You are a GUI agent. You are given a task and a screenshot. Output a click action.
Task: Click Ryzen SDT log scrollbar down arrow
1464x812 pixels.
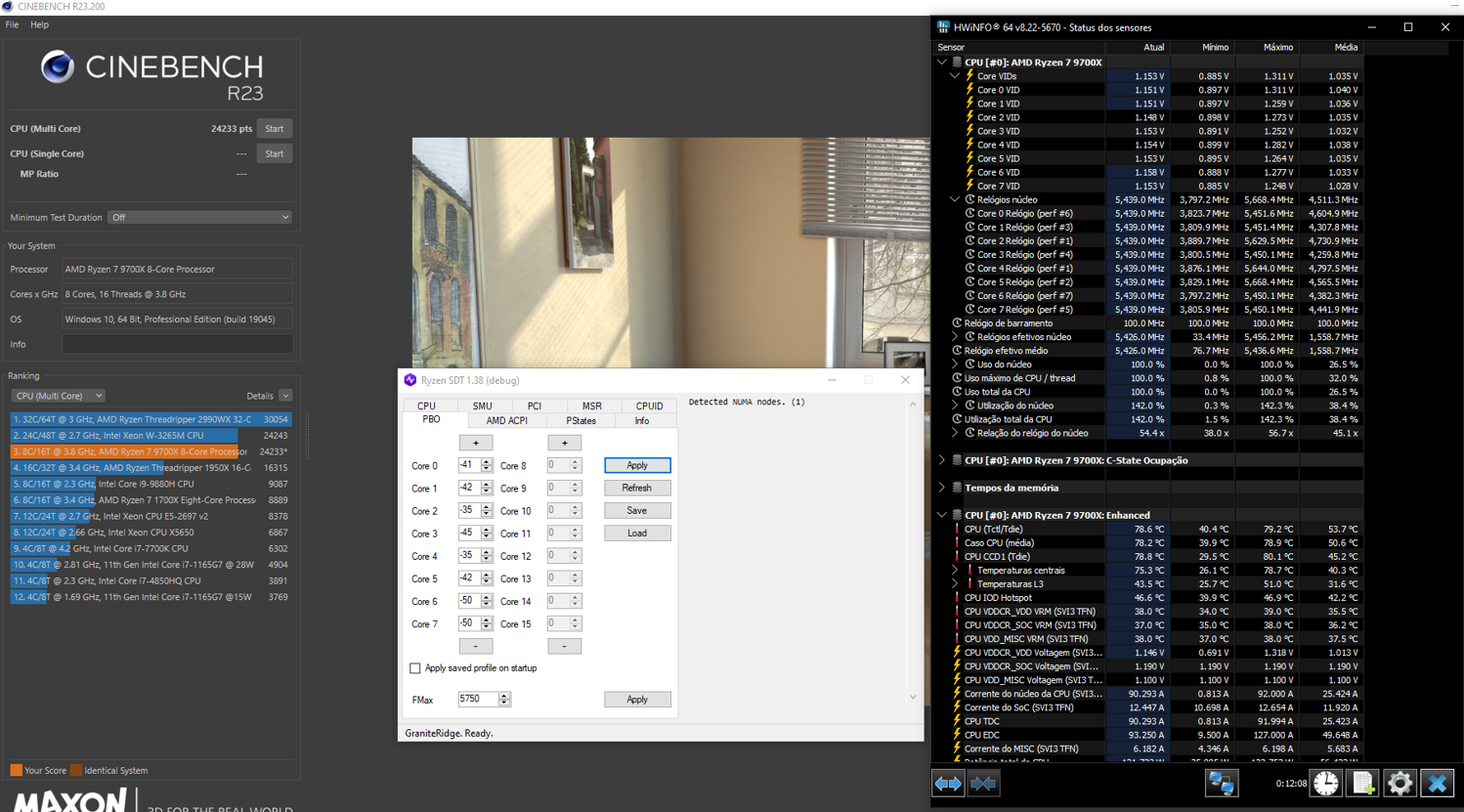913,698
